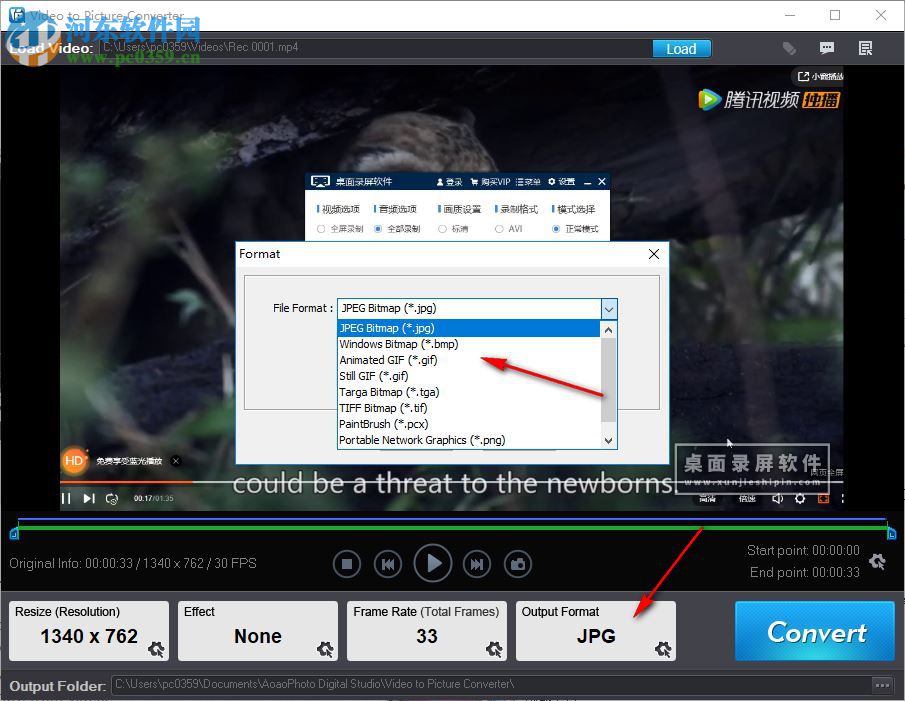Open the File Format dropdown in Format dialog

607,309
